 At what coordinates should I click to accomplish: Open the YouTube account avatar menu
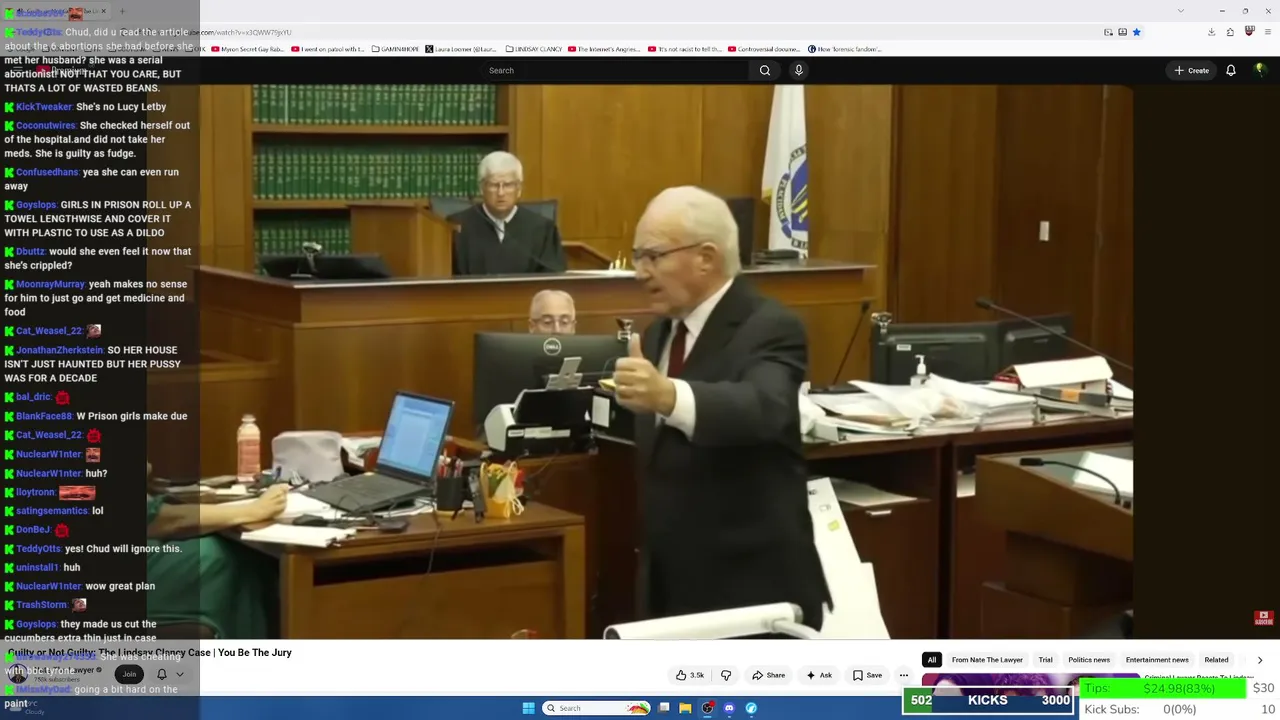(x=1260, y=70)
